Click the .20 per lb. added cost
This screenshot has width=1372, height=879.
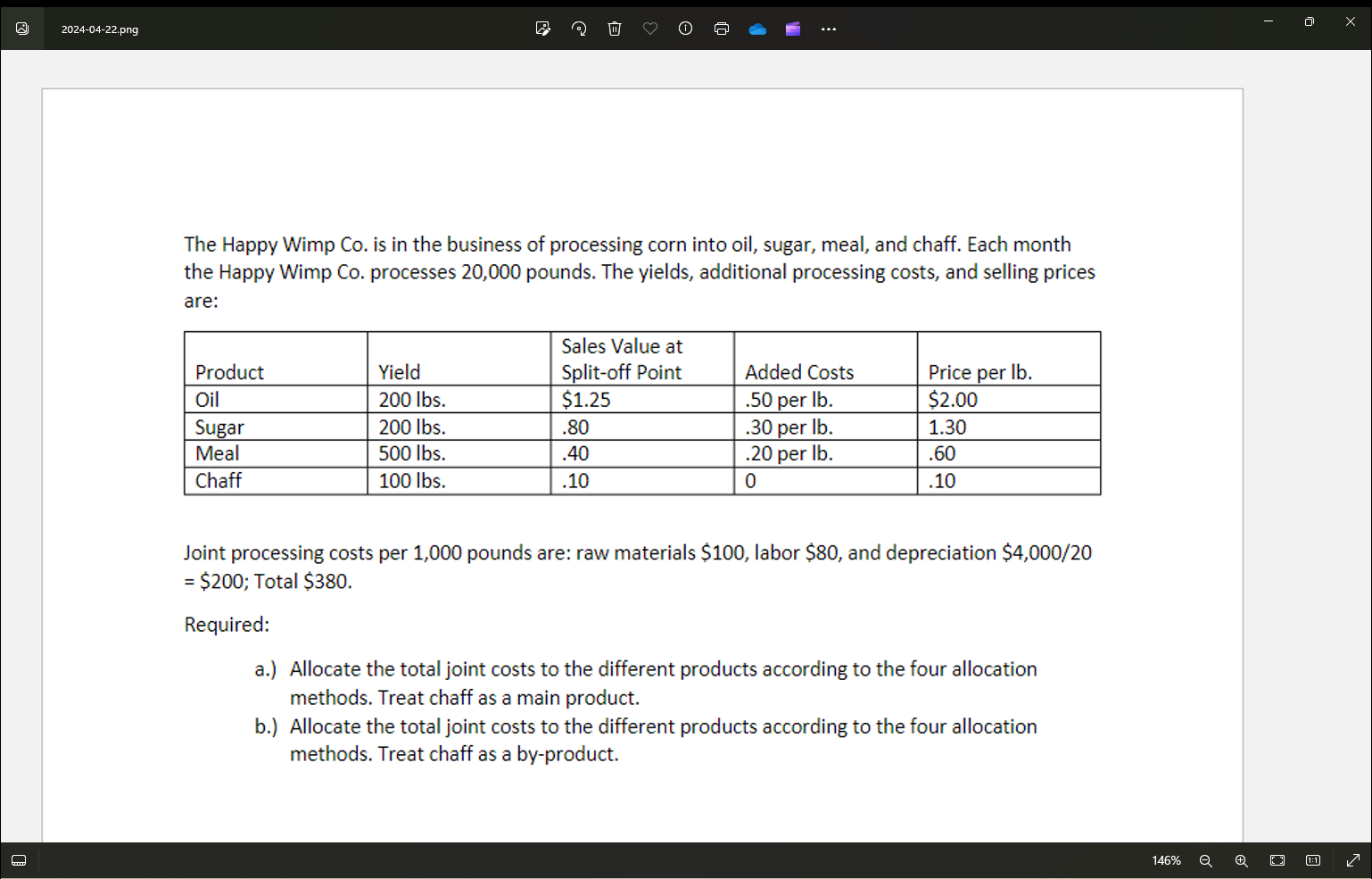[x=825, y=453]
